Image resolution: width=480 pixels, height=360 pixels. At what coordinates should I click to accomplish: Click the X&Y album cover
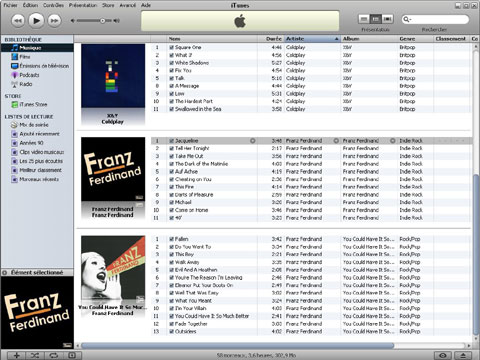click(x=113, y=76)
